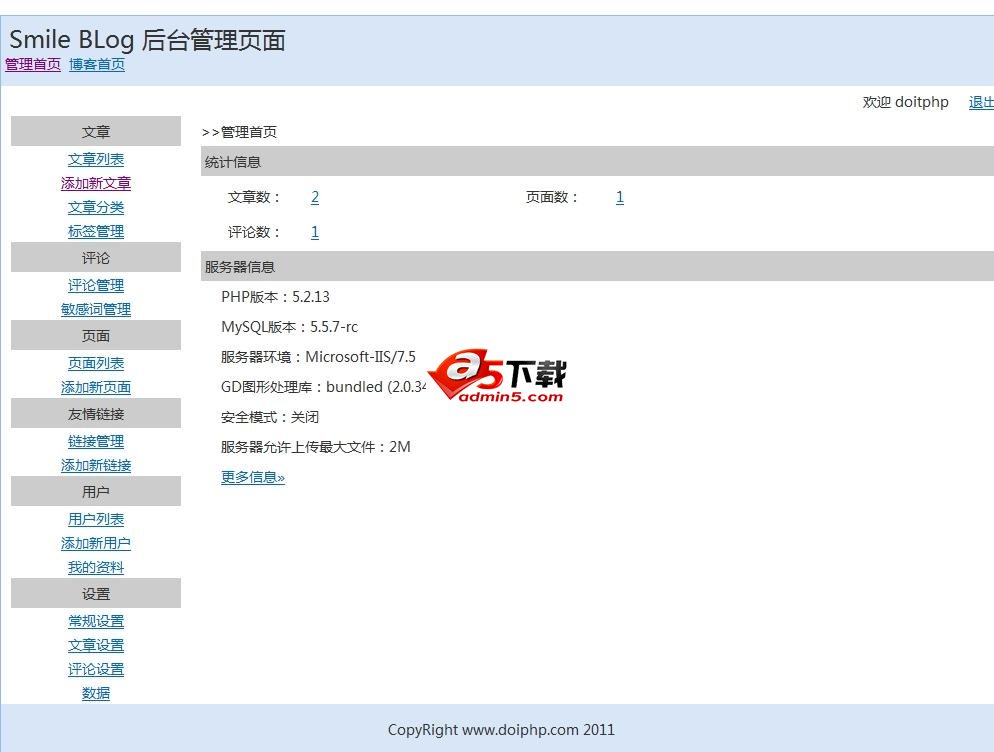The height and width of the screenshot is (752, 994).
Task: Go to 博客首页 in the header
Action: (x=97, y=65)
